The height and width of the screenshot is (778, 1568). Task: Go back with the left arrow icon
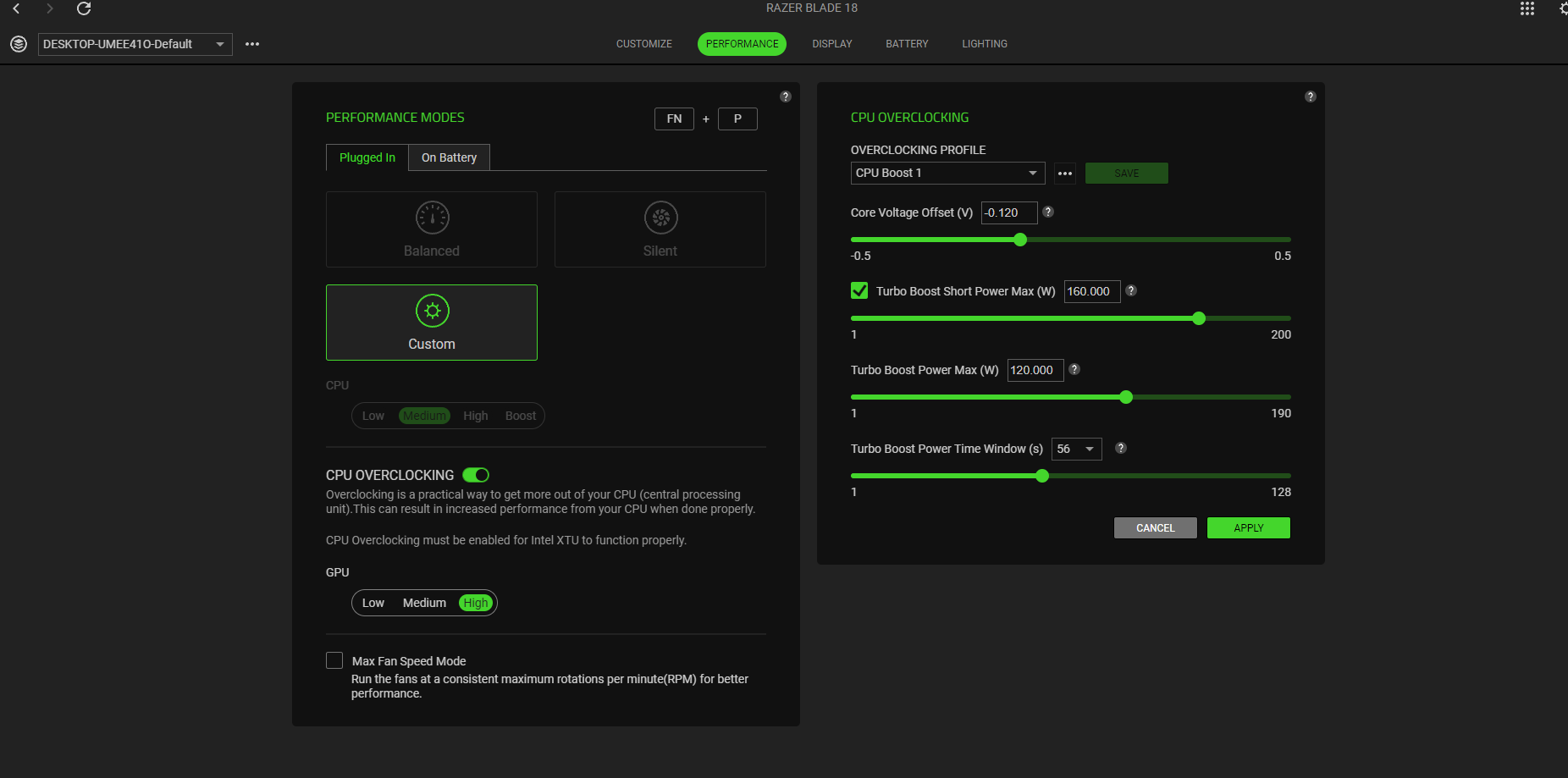click(x=16, y=8)
